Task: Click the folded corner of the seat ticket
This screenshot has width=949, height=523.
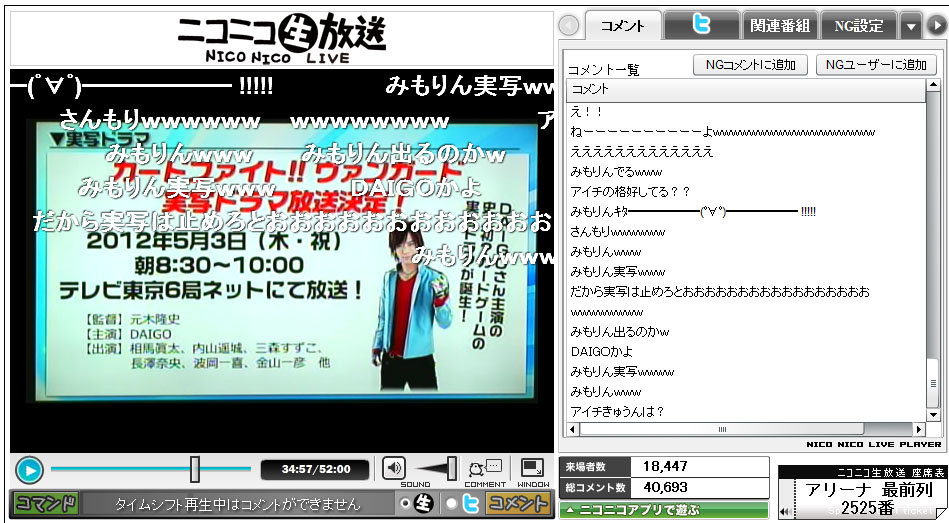Action: (940, 512)
